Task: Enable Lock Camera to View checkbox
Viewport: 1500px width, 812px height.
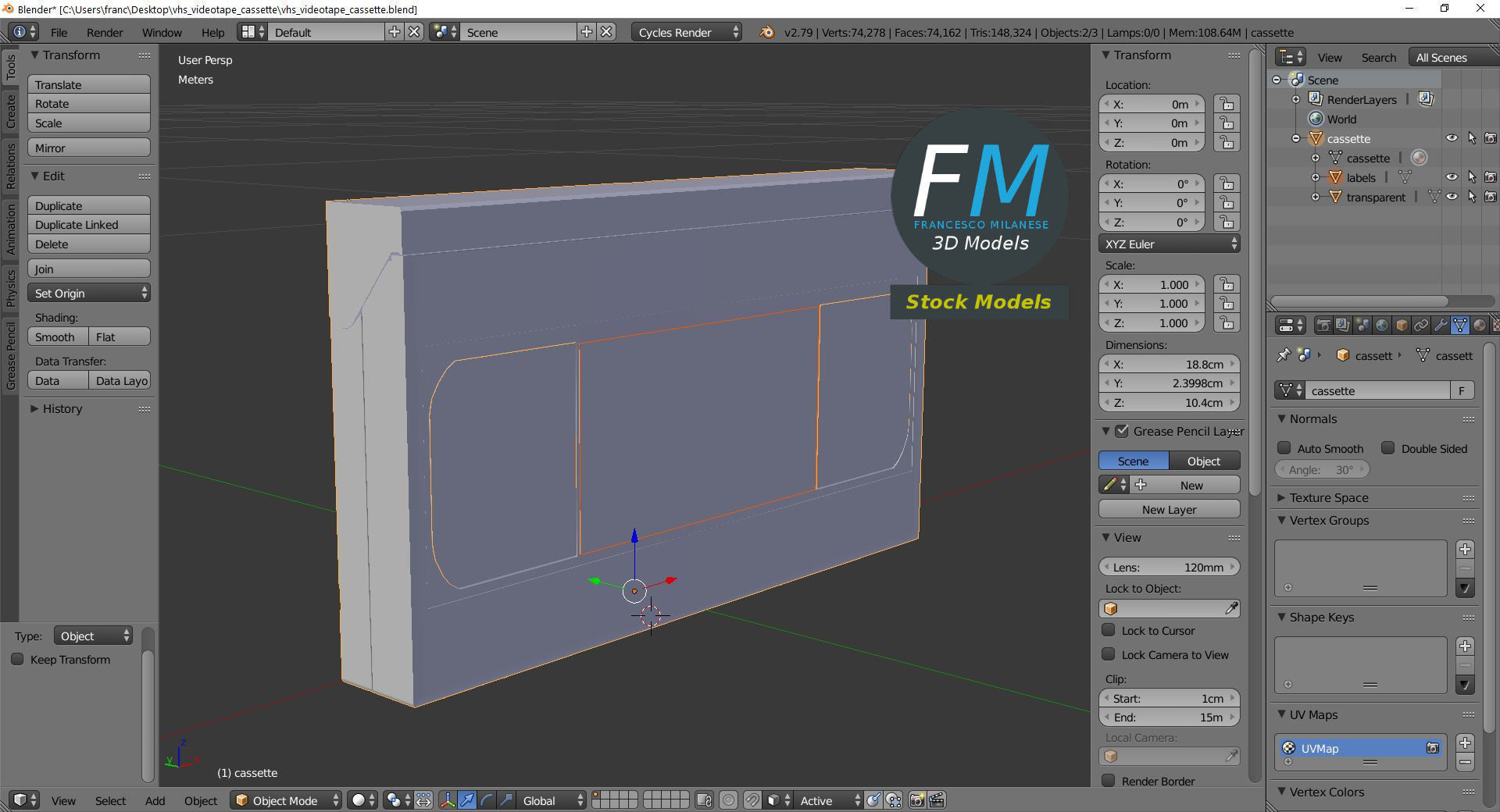Action: [x=1108, y=654]
